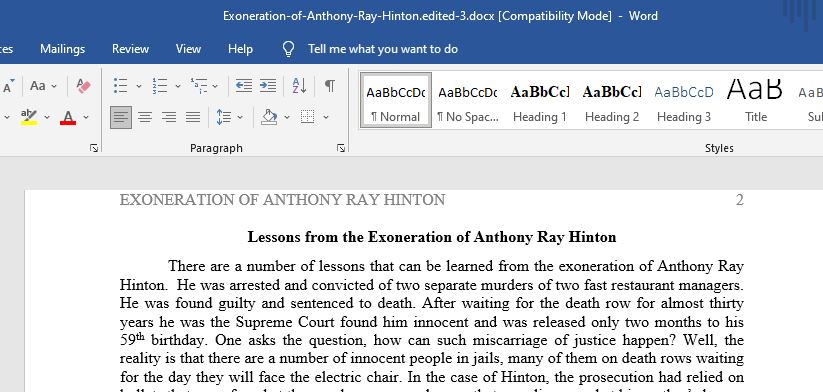The width and height of the screenshot is (823, 392).
Task: Apply the Normal style
Action: tap(396, 100)
